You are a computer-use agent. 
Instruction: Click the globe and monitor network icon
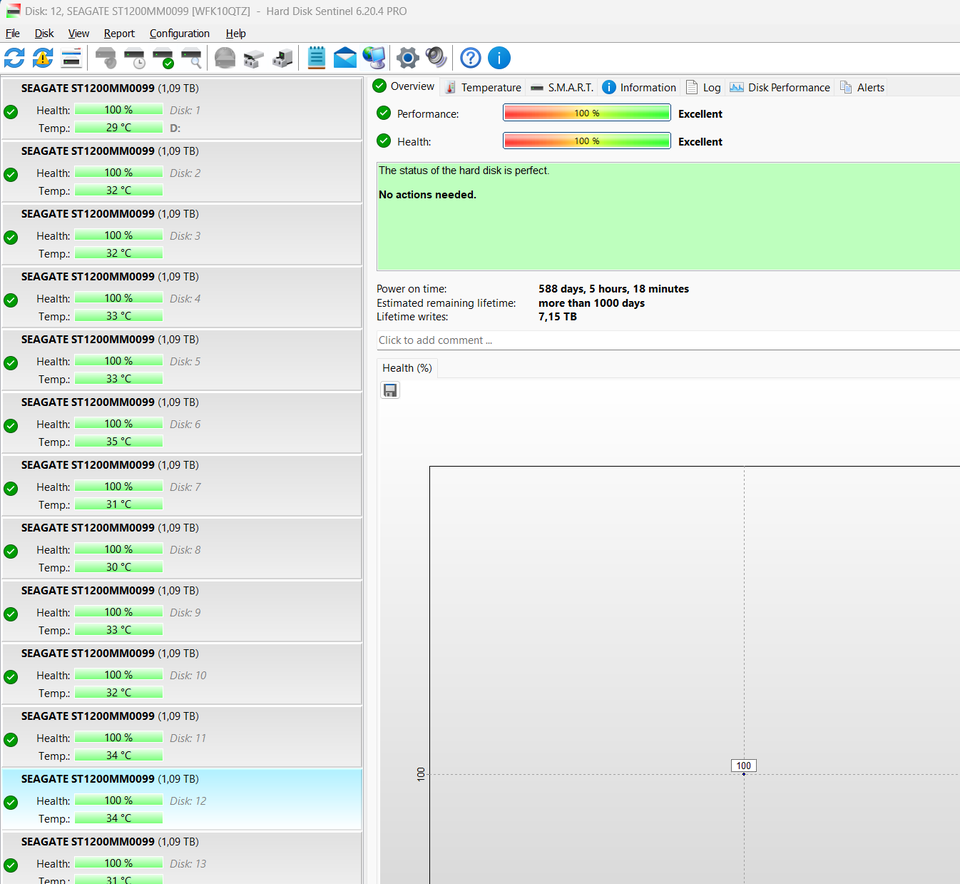click(x=374, y=58)
